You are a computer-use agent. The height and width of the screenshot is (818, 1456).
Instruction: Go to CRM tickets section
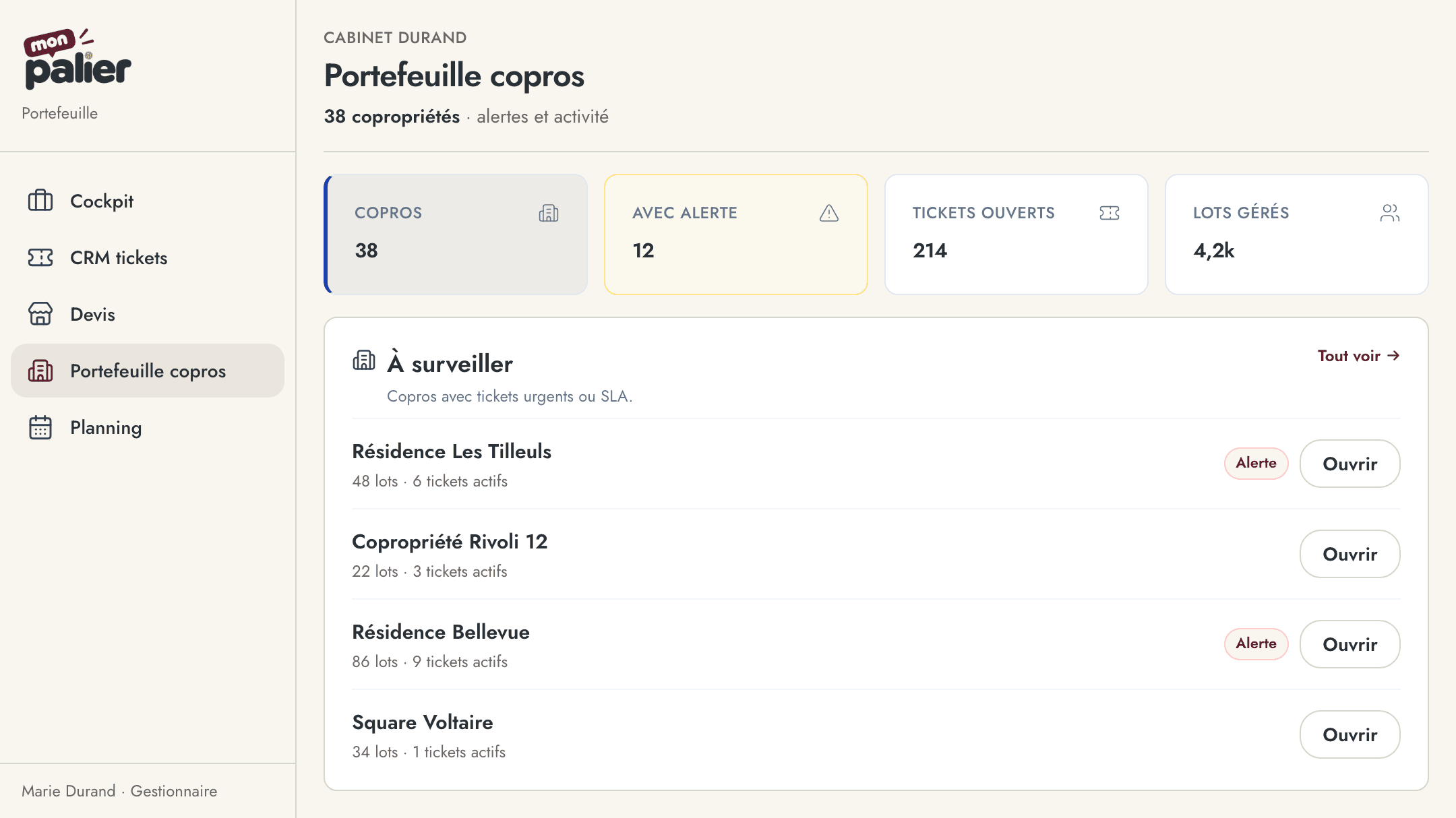click(148, 257)
